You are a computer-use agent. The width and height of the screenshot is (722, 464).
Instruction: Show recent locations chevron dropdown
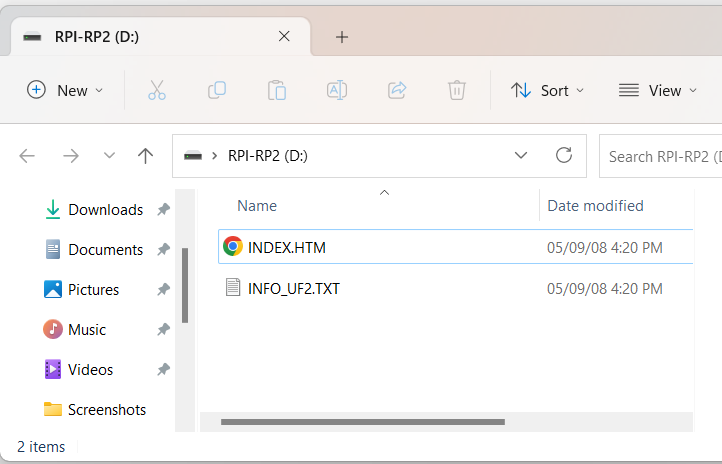(109, 155)
